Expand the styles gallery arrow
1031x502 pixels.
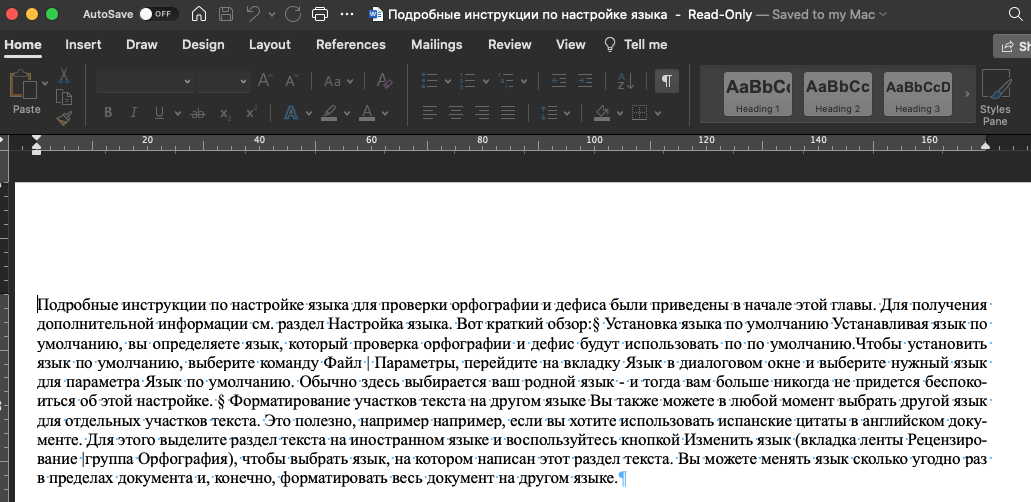(x=966, y=94)
